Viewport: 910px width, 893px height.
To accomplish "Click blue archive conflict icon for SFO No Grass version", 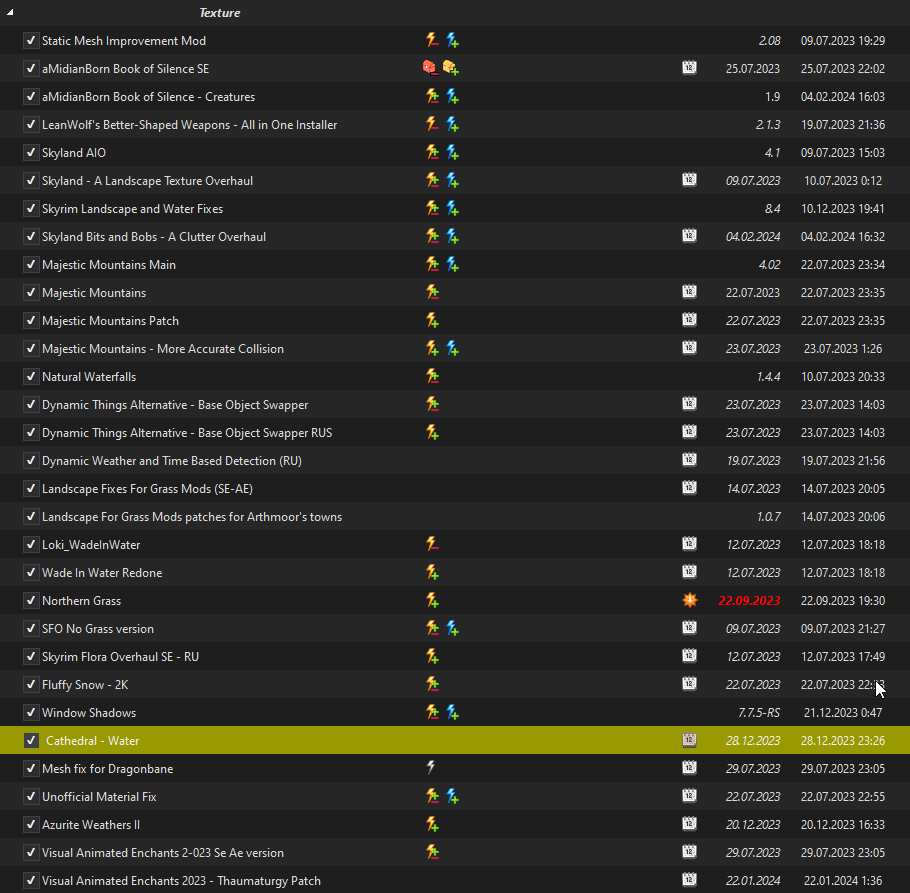I will [453, 628].
